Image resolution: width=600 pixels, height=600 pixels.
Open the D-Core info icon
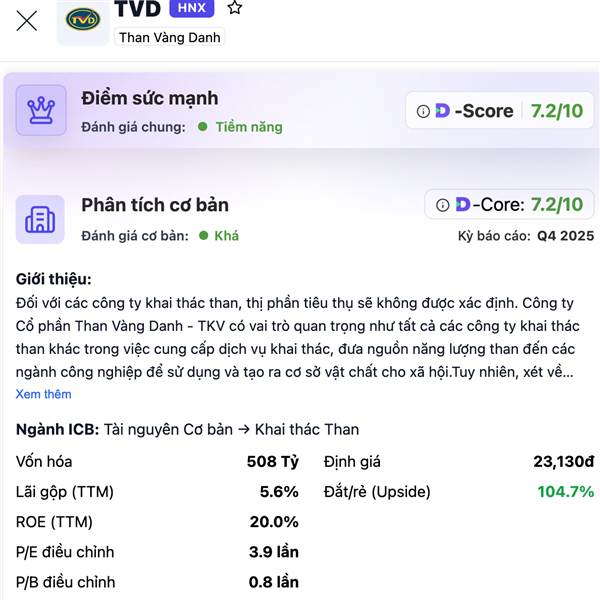(442, 205)
